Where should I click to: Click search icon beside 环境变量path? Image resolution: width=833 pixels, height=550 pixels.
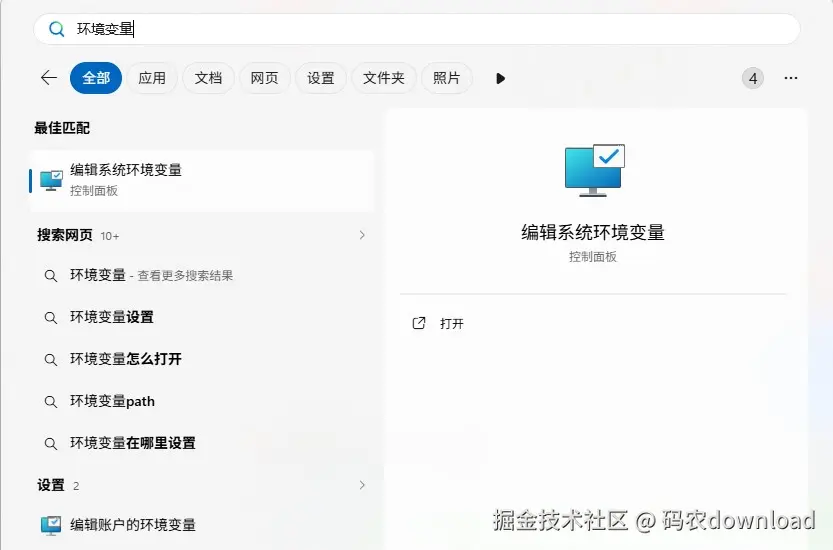(50, 402)
